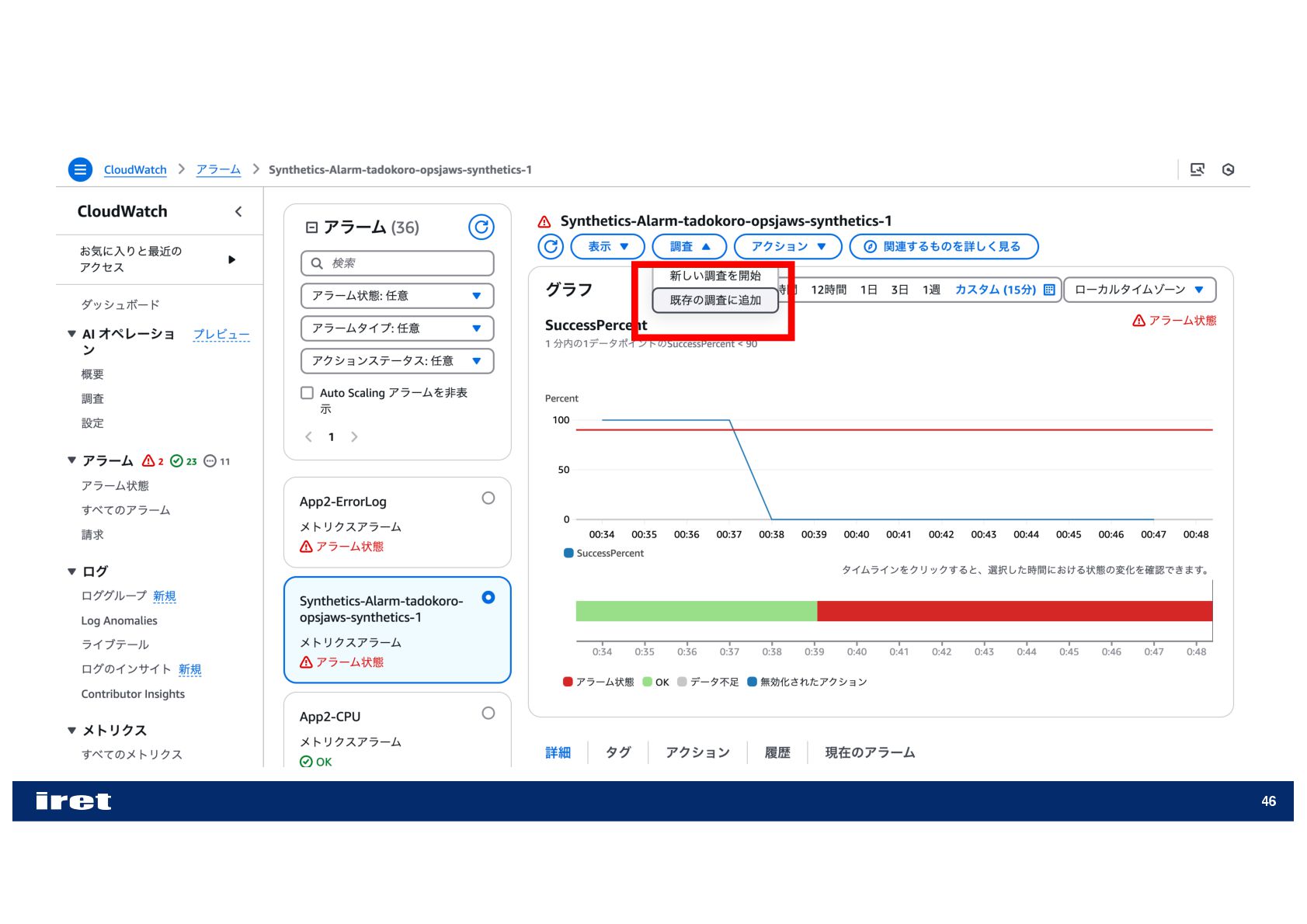Focus the alarm search input field
Viewport: 1307px width, 924px height.
click(x=397, y=263)
